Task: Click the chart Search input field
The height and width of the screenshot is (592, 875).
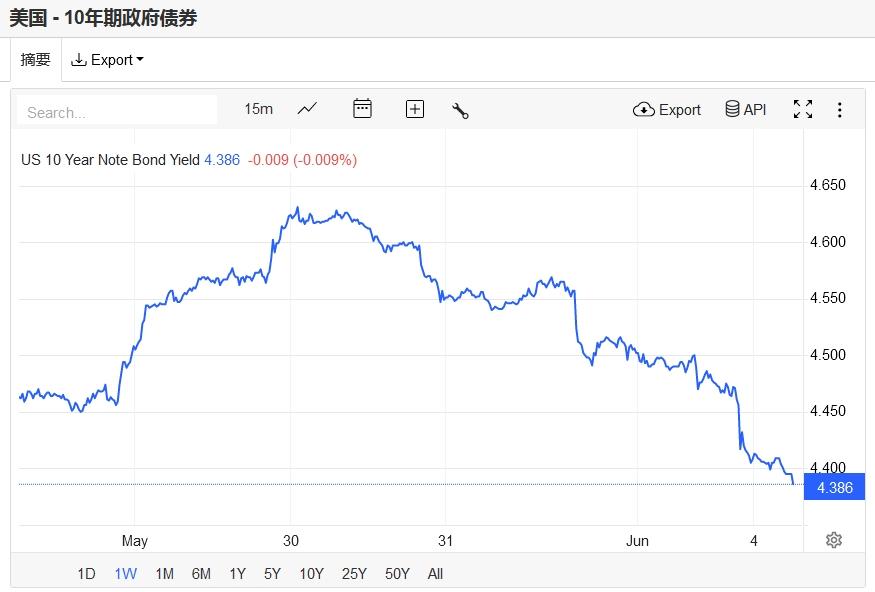Action: click(117, 111)
